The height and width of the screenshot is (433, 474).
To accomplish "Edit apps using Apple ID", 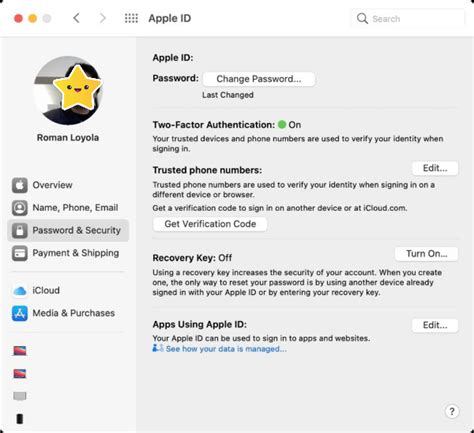I will click(435, 325).
